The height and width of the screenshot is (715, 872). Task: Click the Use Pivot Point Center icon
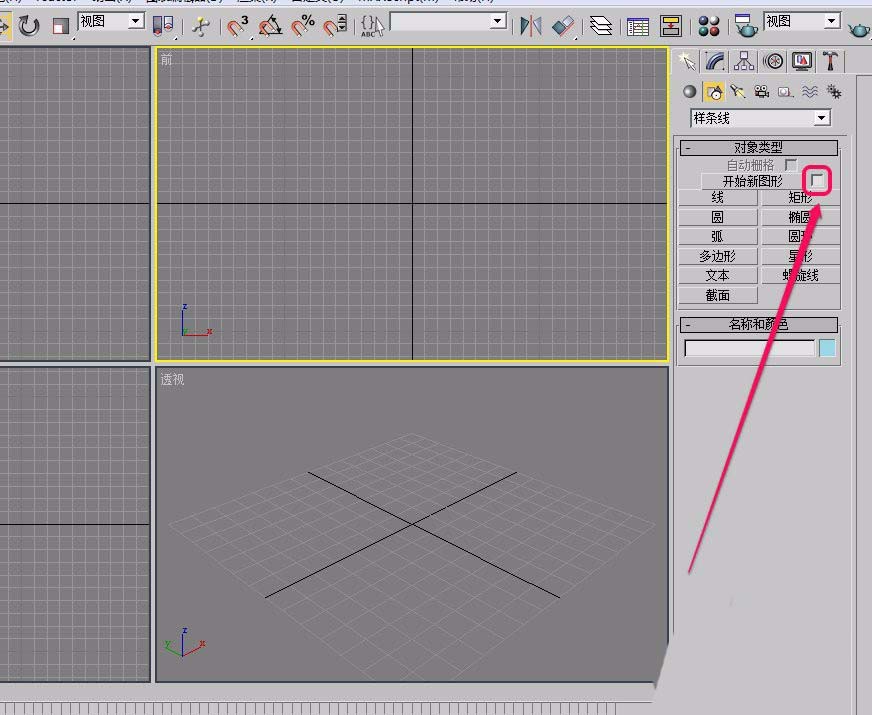pos(164,26)
